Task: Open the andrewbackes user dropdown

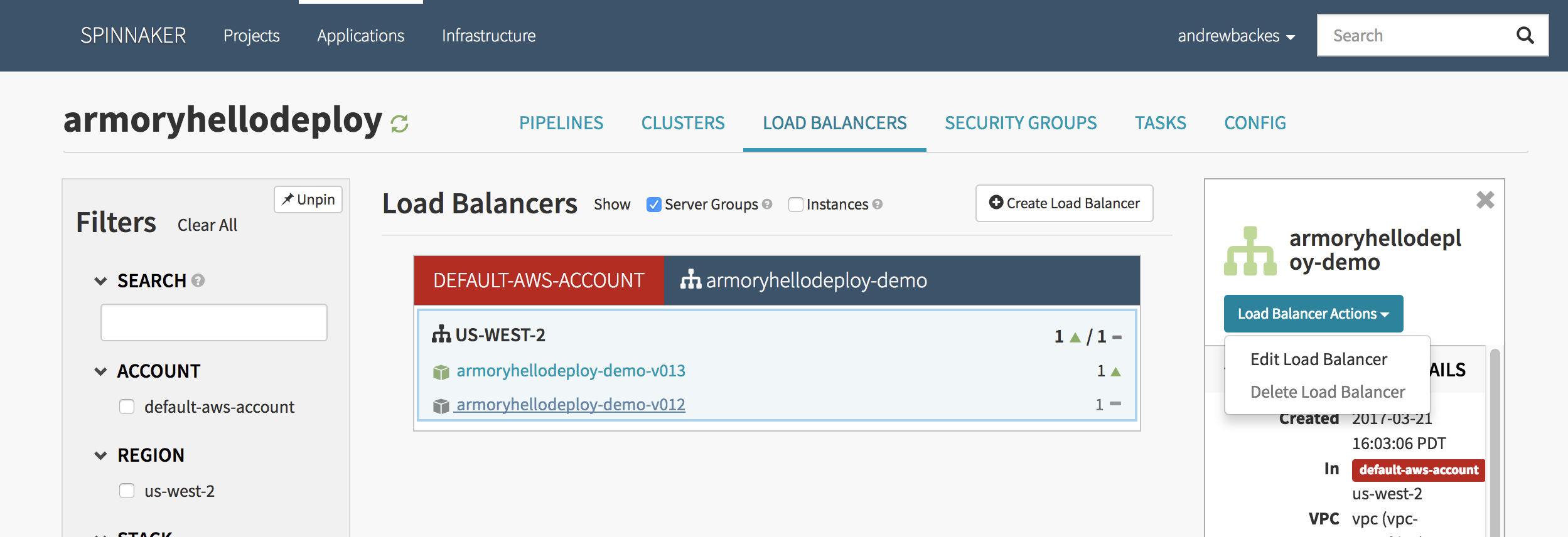Action: [1235, 36]
